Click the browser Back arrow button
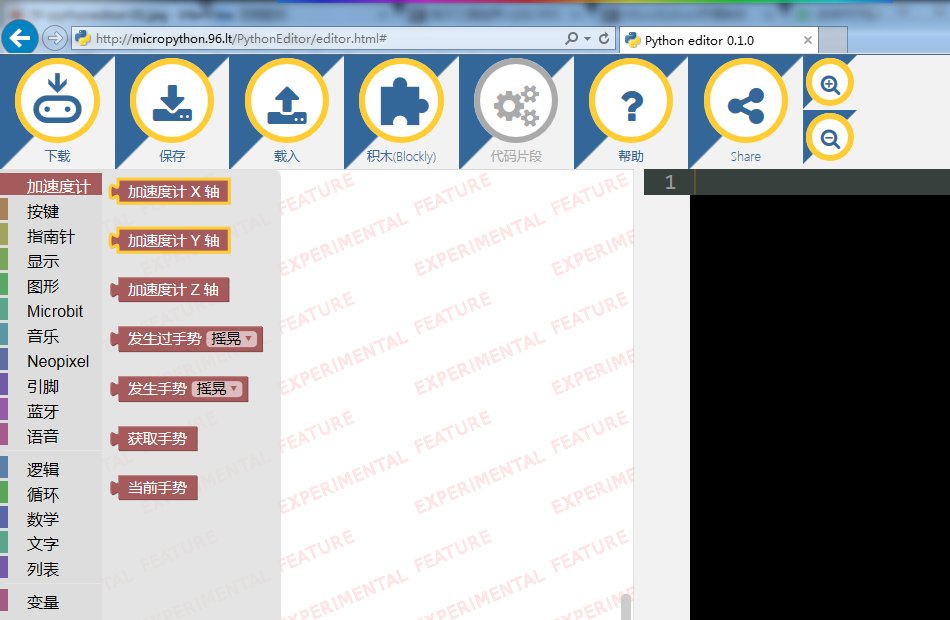This screenshot has width=950, height=620. (19, 38)
